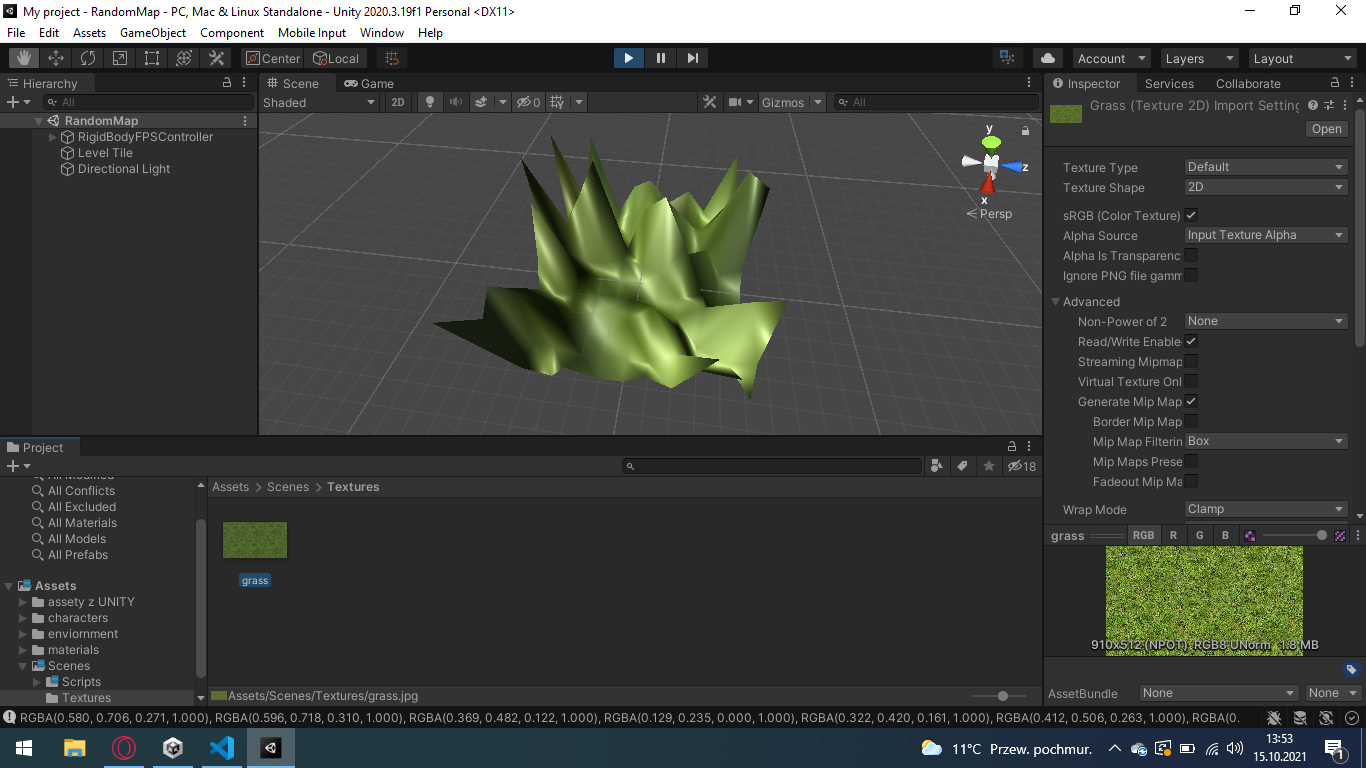Switch to the Game tab
The width and height of the screenshot is (1366, 768).
(x=369, y=83)
